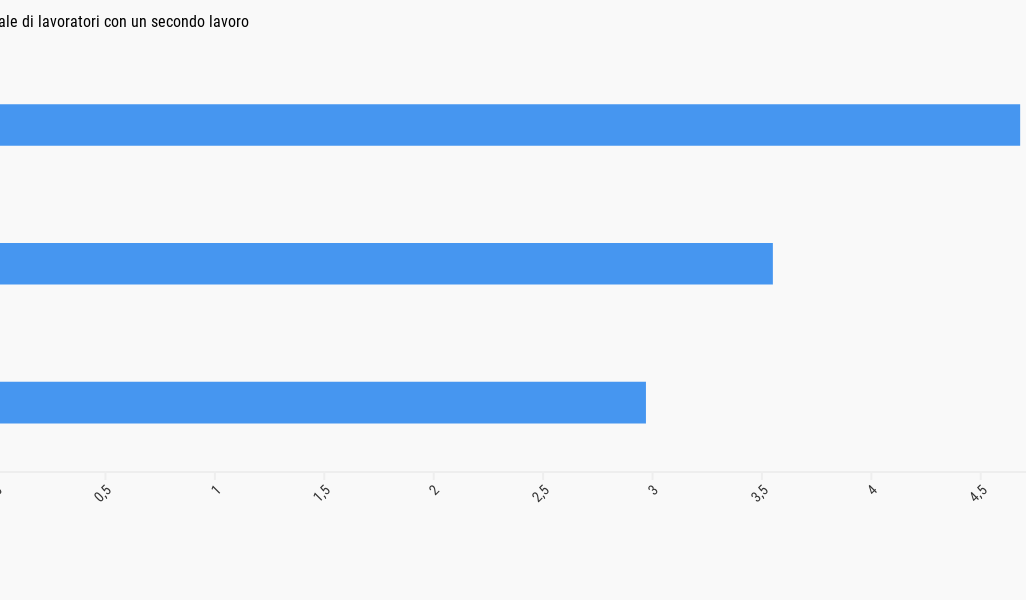
Task: Click the tick mark above the 4,5 label
Action: tap(981, 476)
